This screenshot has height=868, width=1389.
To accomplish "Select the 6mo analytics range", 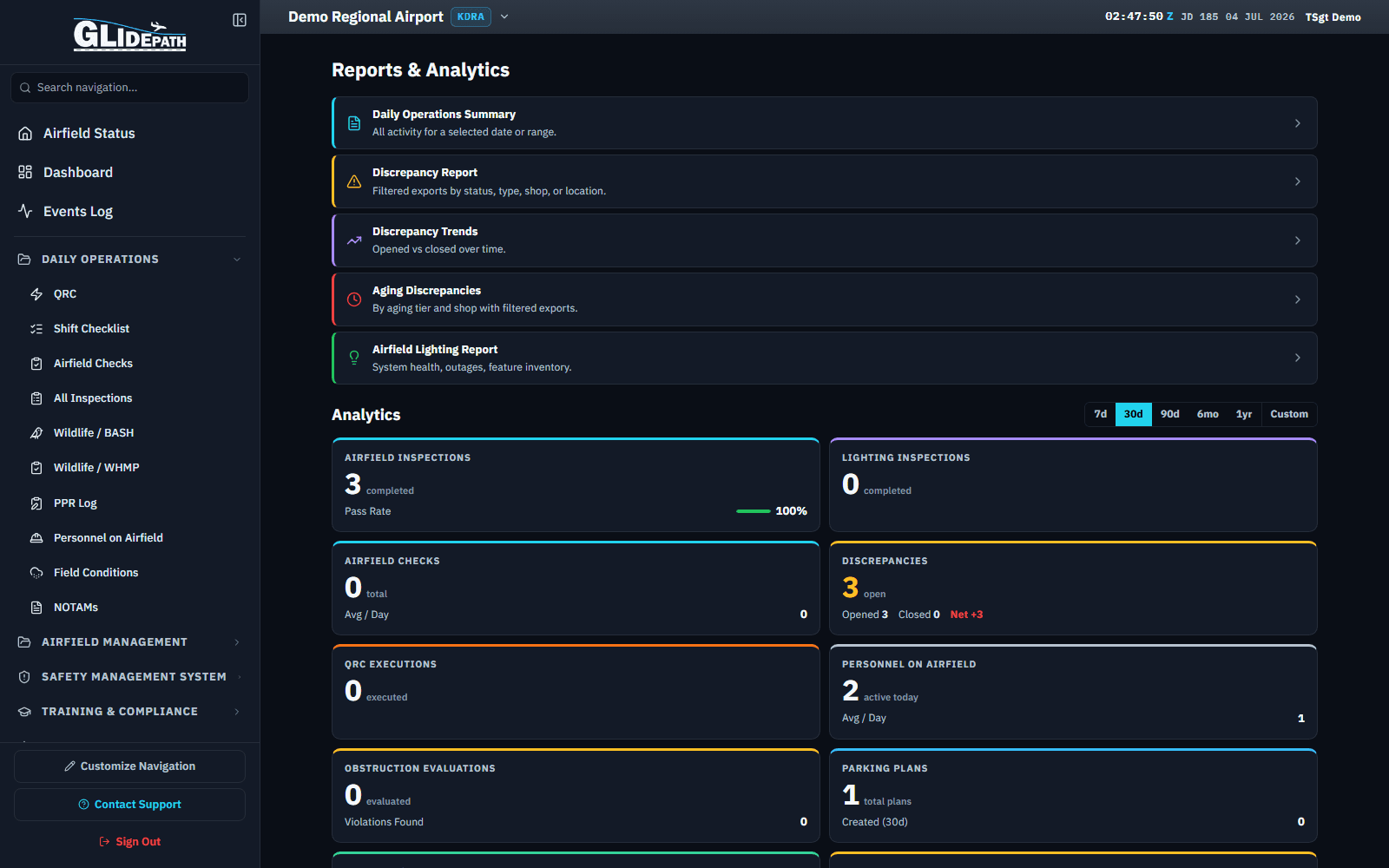I will pyautogui.click(x=1208, y=414).
